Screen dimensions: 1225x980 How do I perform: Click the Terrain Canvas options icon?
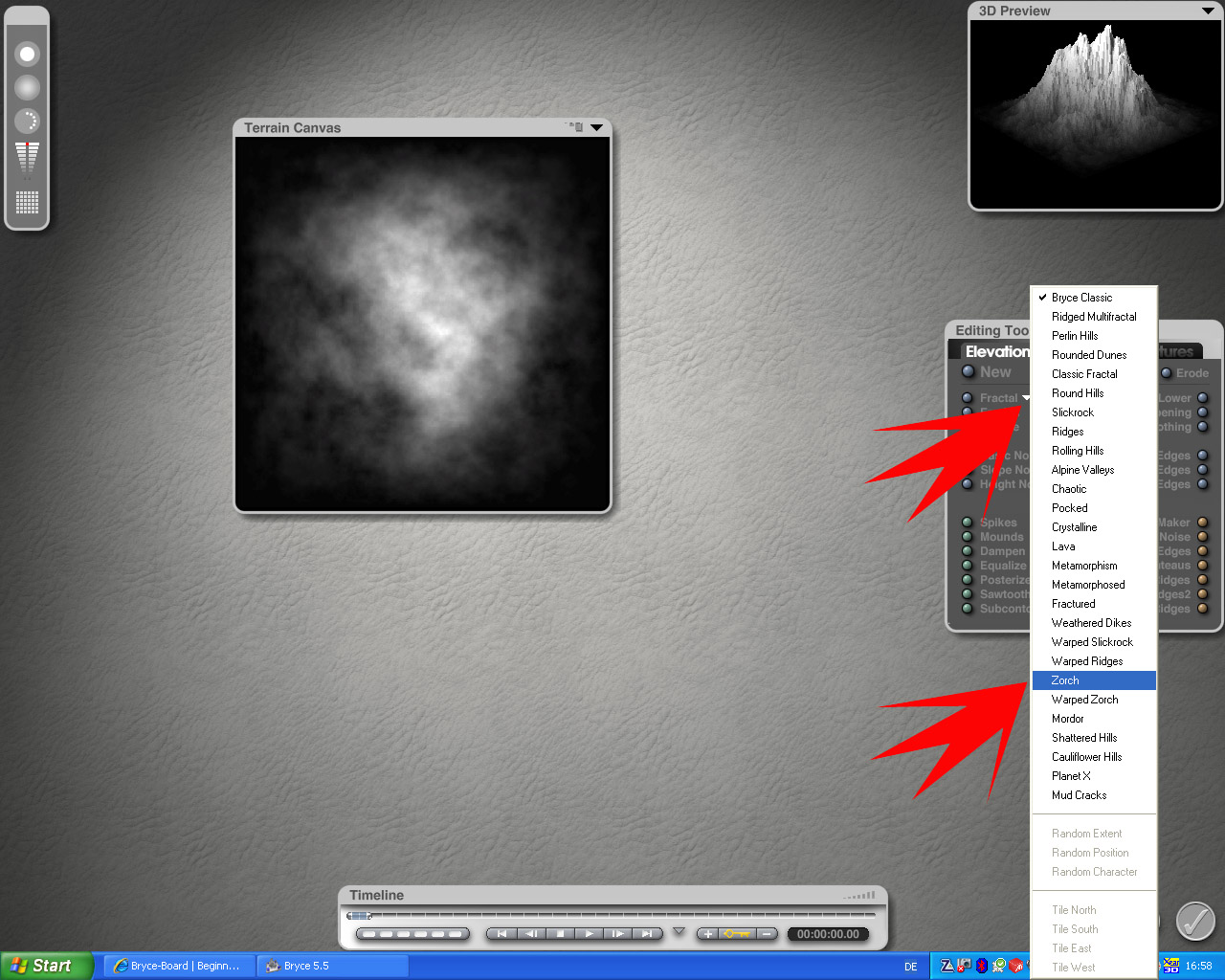pos(575,126)
